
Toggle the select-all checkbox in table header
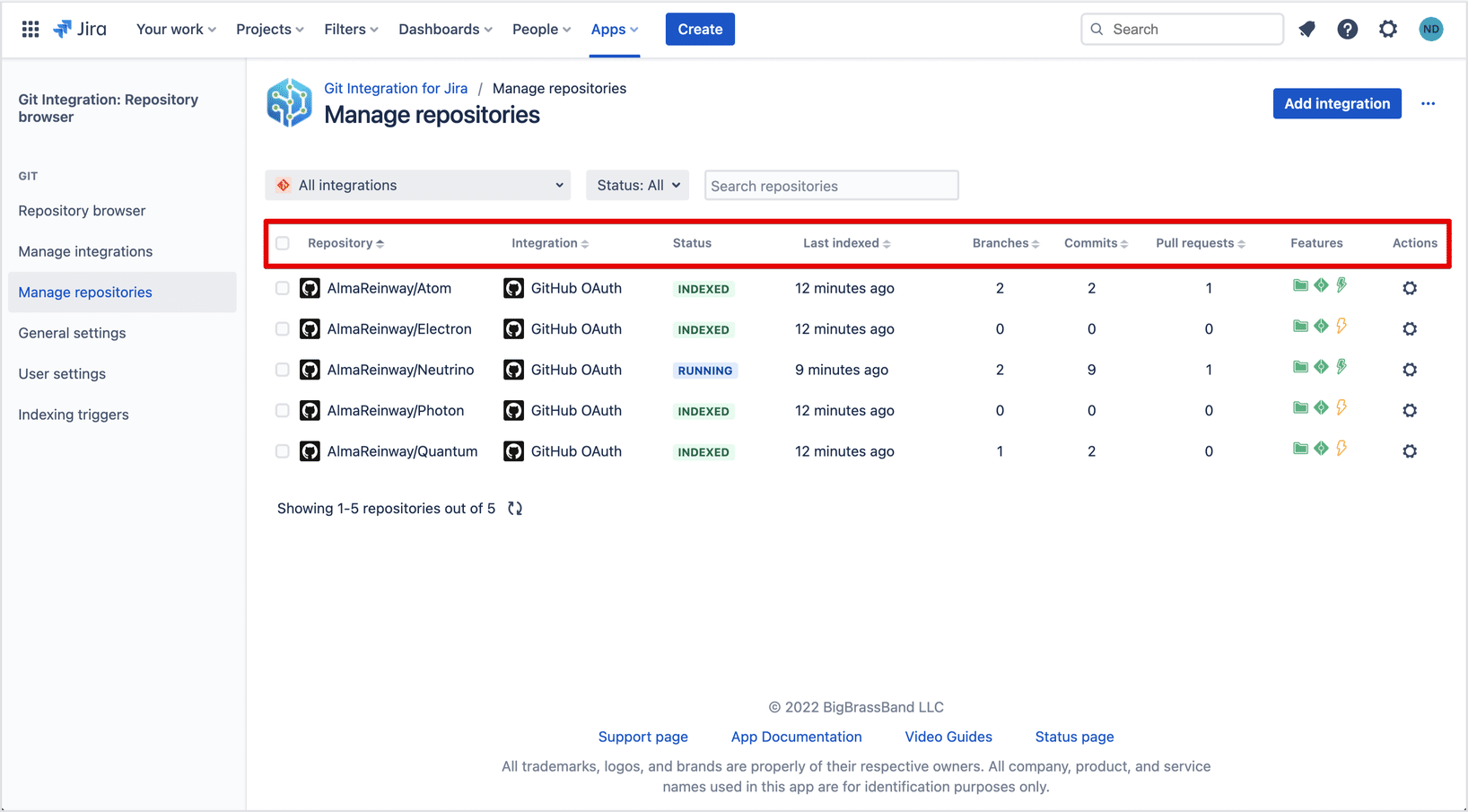pos(283,243)
